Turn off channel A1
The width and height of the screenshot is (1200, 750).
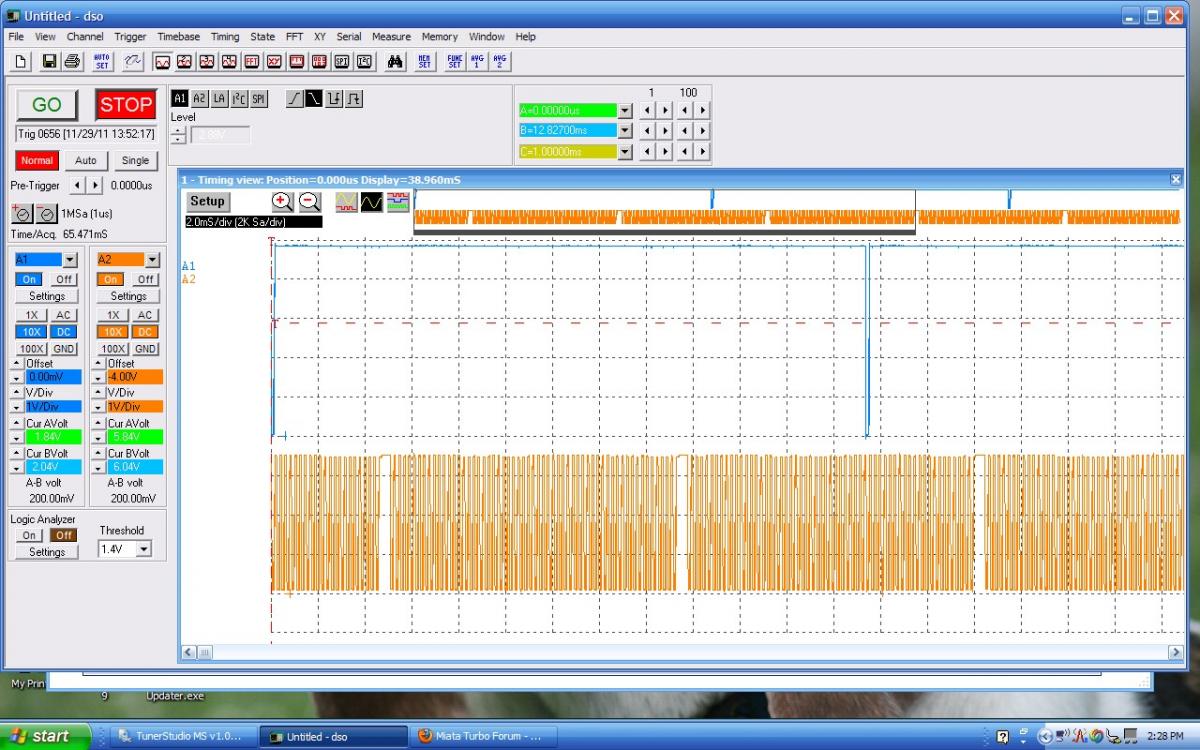point(64,279)
